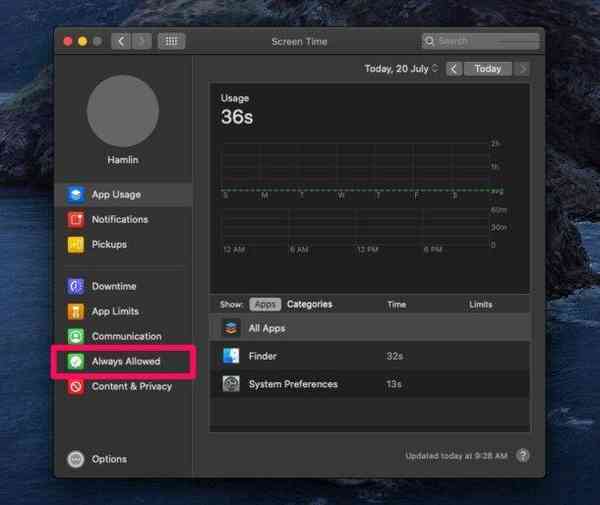The height and width of the screenshot is (505, 600).
Task: Select the All Apps row
Action: coord(370,328)
